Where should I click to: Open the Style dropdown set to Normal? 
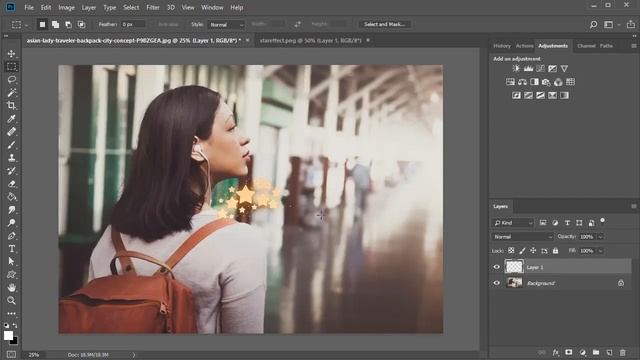[226, 24]
